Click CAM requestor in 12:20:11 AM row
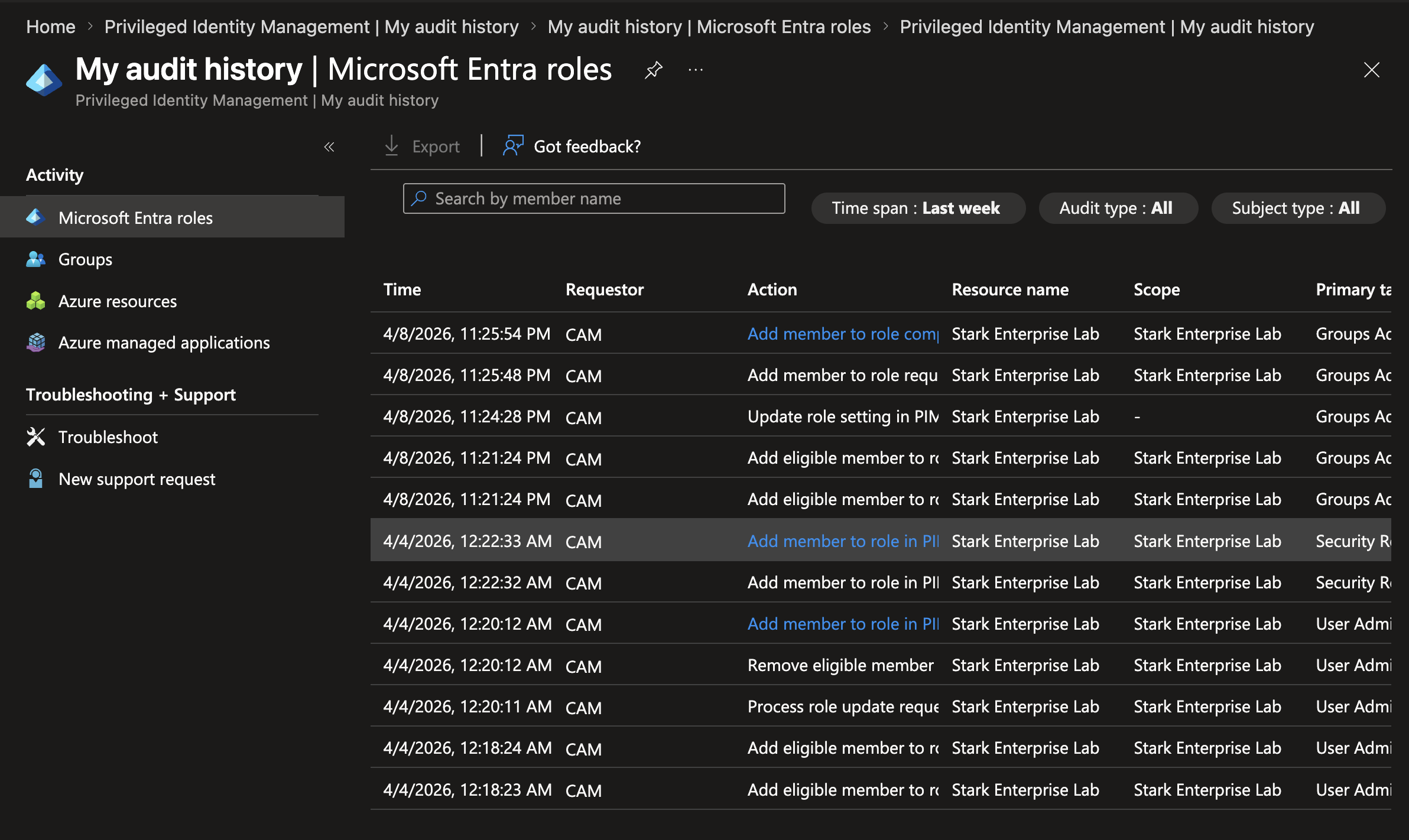Viewport: 1409px width, 840px height. pos(583,707)
